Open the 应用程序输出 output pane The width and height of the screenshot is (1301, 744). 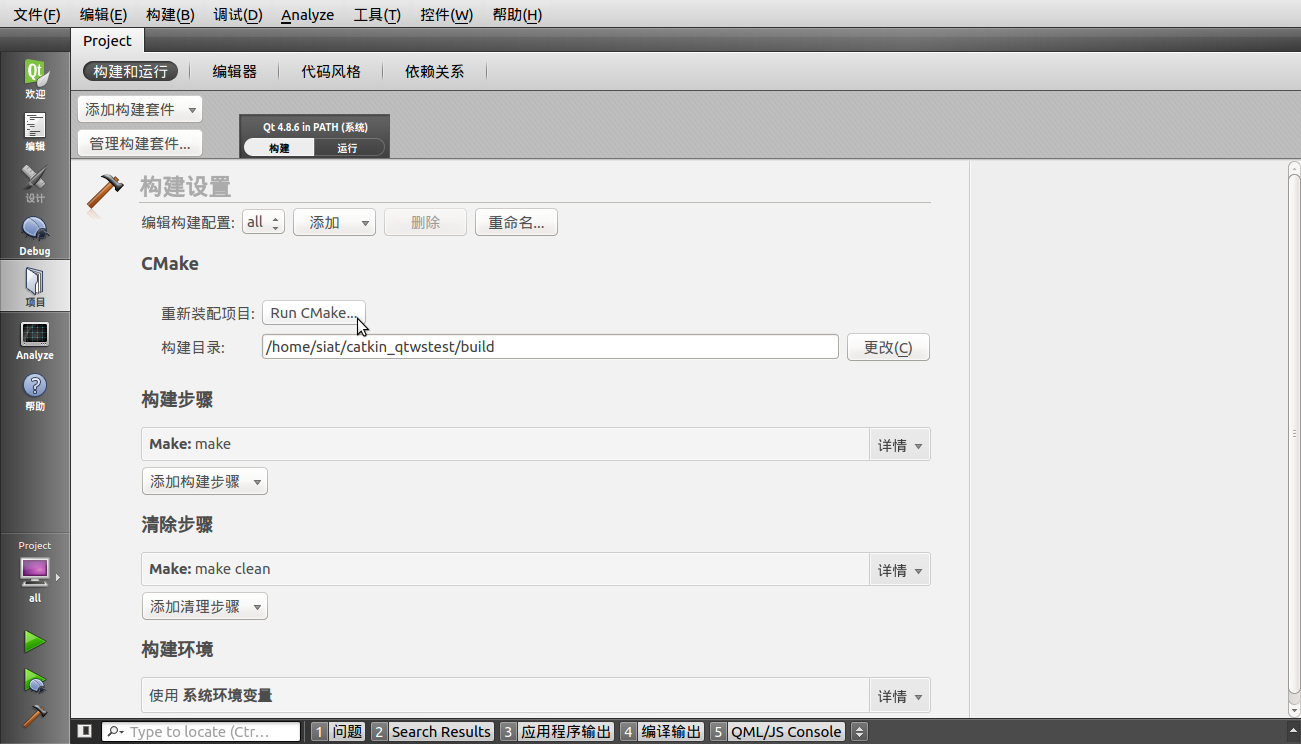(557, 731)
